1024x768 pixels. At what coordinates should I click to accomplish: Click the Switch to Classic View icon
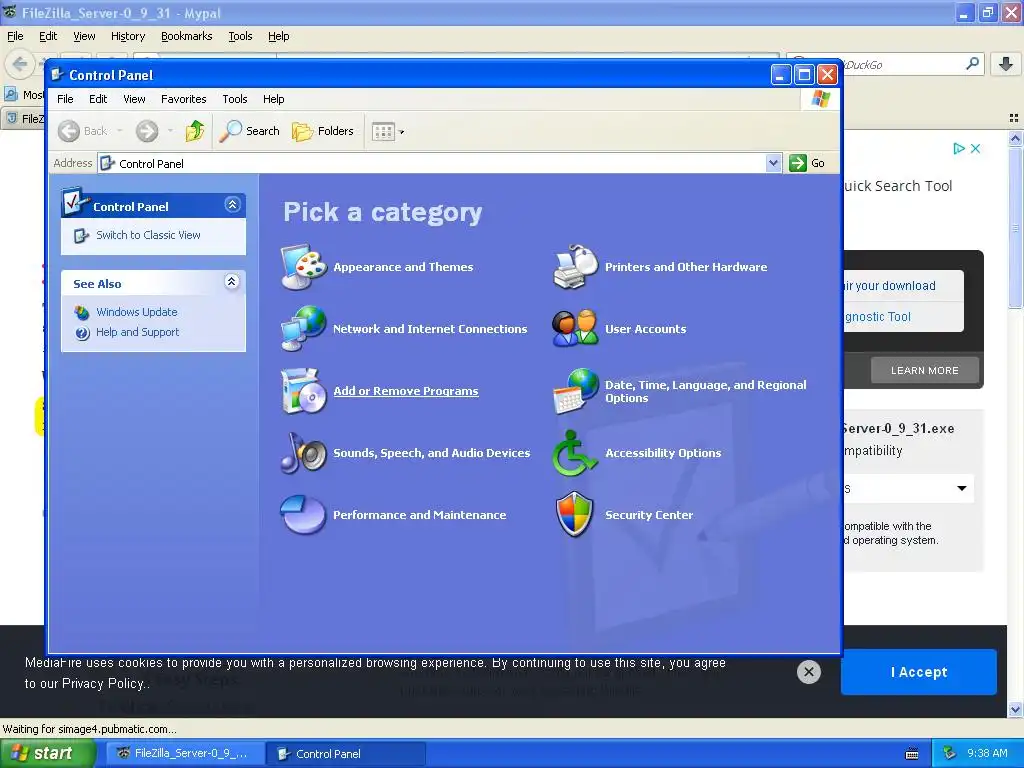point(81,235)
